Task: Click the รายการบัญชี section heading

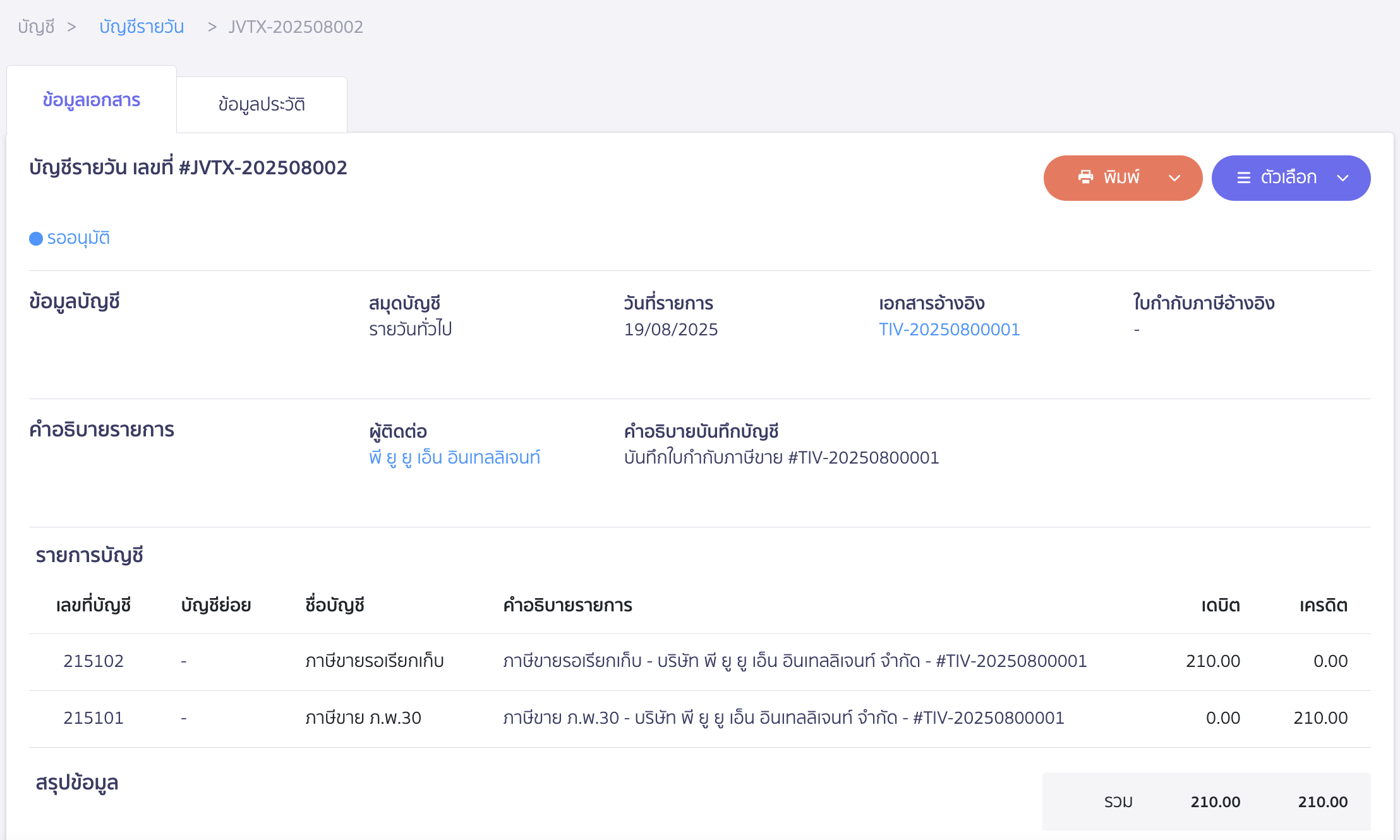Action: click(x=89, y=555)
